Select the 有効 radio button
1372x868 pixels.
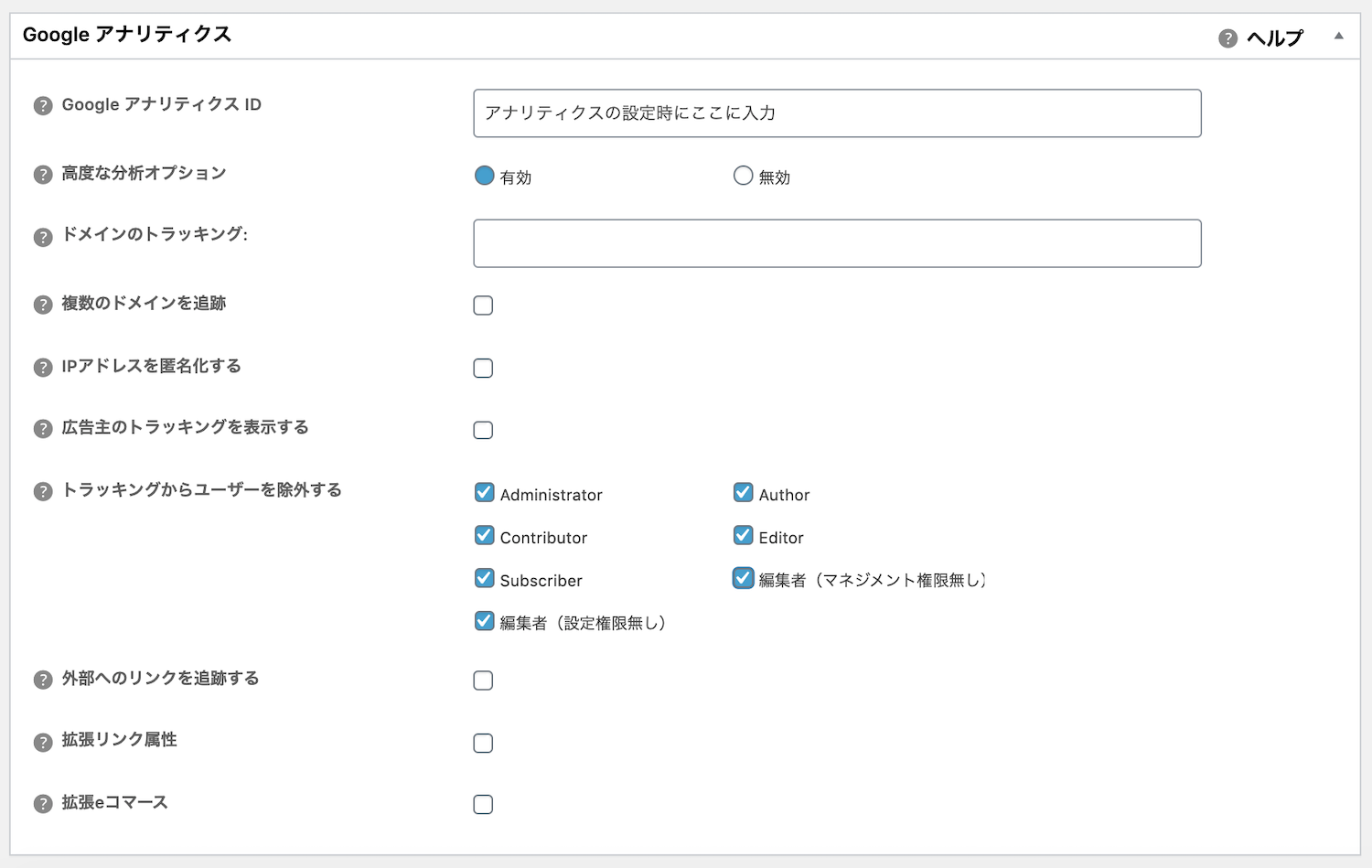tap(485, 176)
